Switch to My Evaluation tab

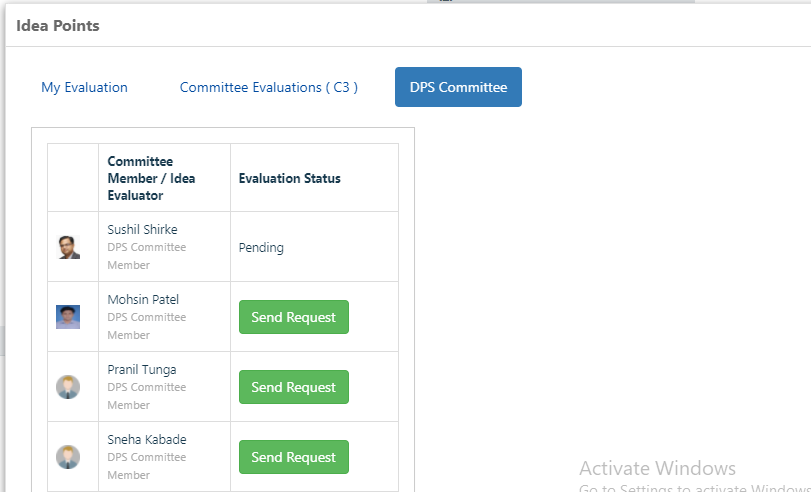coord(84,87)
